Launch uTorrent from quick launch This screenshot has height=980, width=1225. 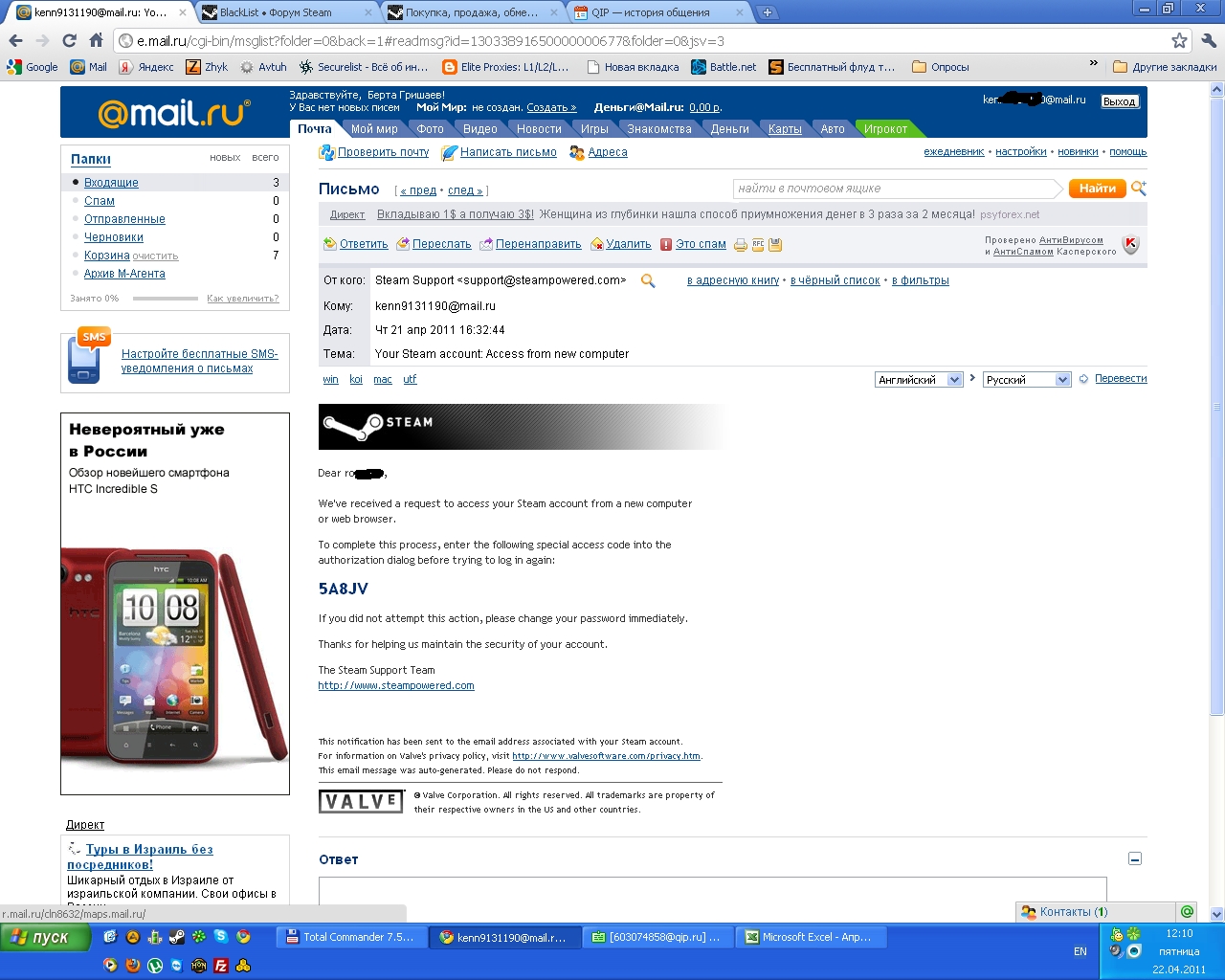pos(155,966)
